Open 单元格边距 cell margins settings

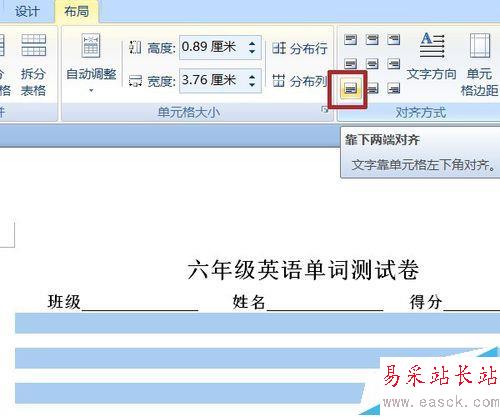479,64
